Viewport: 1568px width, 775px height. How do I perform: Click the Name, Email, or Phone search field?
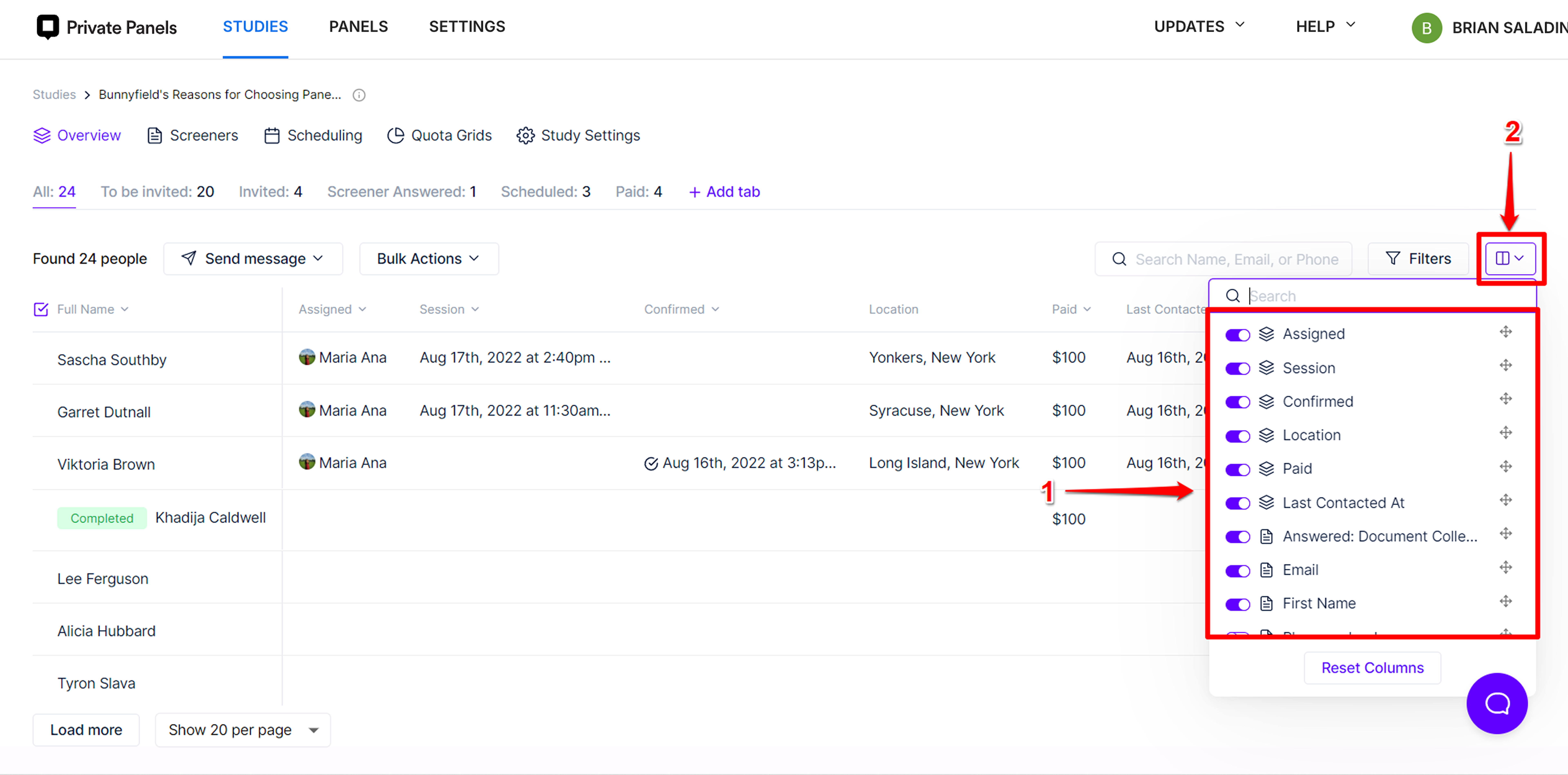(x=1223, y=259)
